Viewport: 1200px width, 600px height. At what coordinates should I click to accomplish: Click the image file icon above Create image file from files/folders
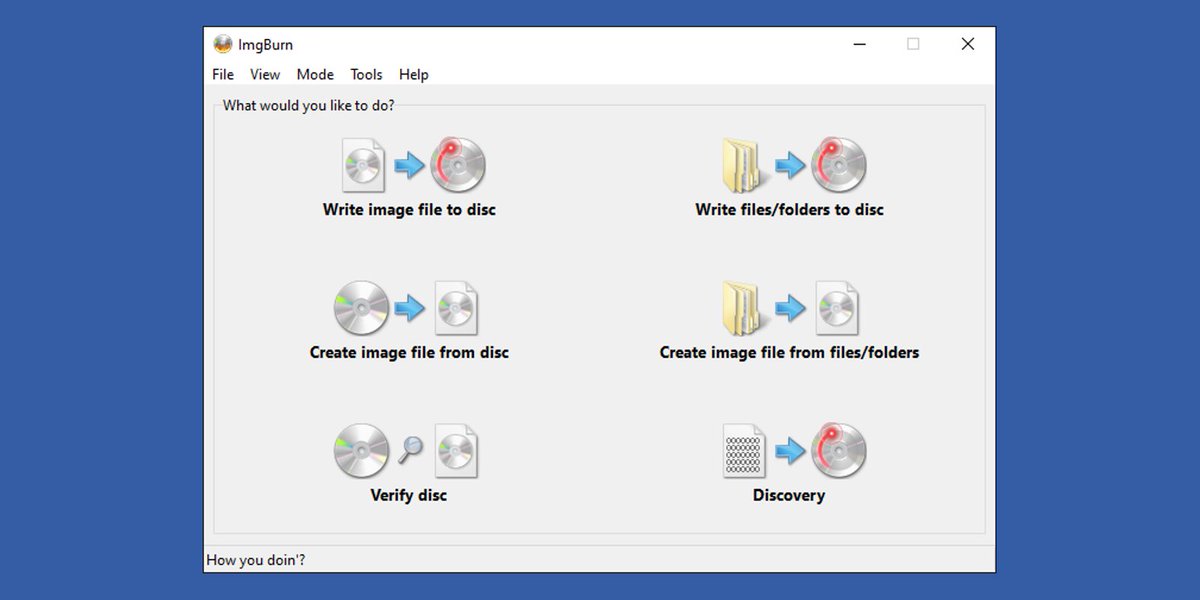pos(837,308)
